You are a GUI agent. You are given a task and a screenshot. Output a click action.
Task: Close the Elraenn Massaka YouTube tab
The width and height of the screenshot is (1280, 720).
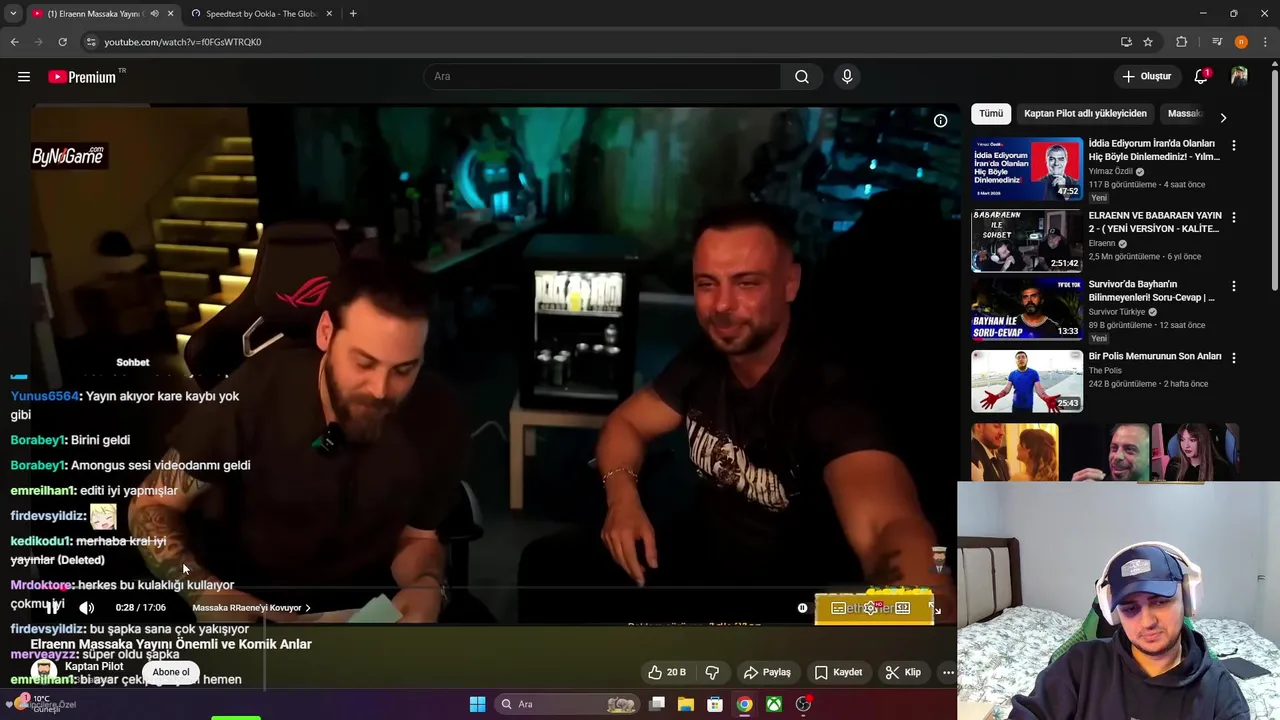click(170, 14)
